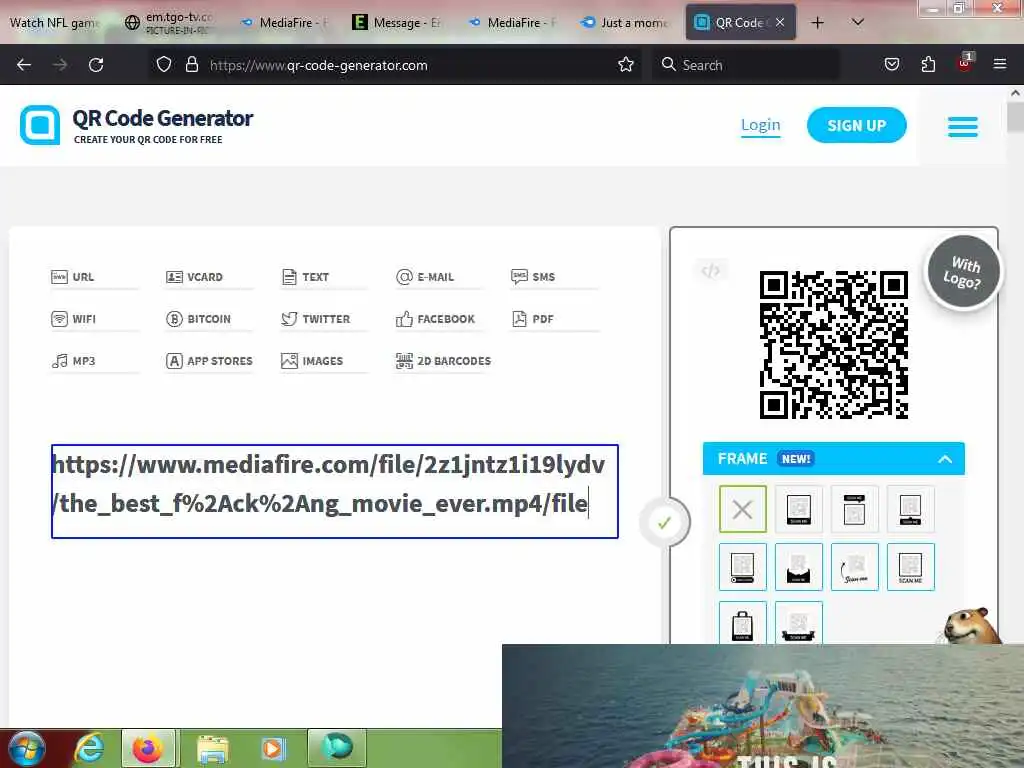Image resolution: width=1024 pixels, height=768 pixels.
Task: Click the site security padlock icon
Action: [x=191, y=65]
